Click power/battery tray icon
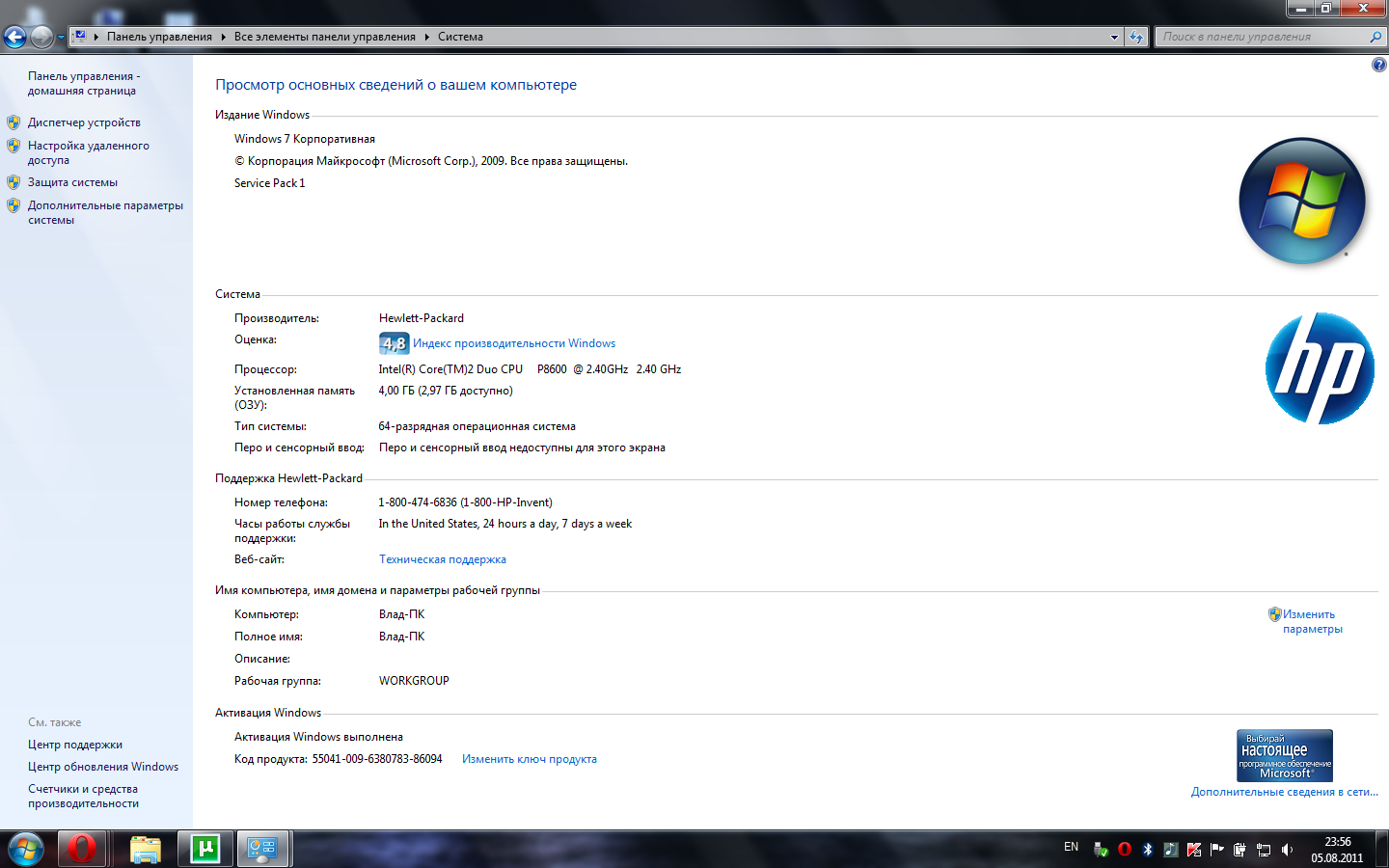 [x=1240, y=850]
